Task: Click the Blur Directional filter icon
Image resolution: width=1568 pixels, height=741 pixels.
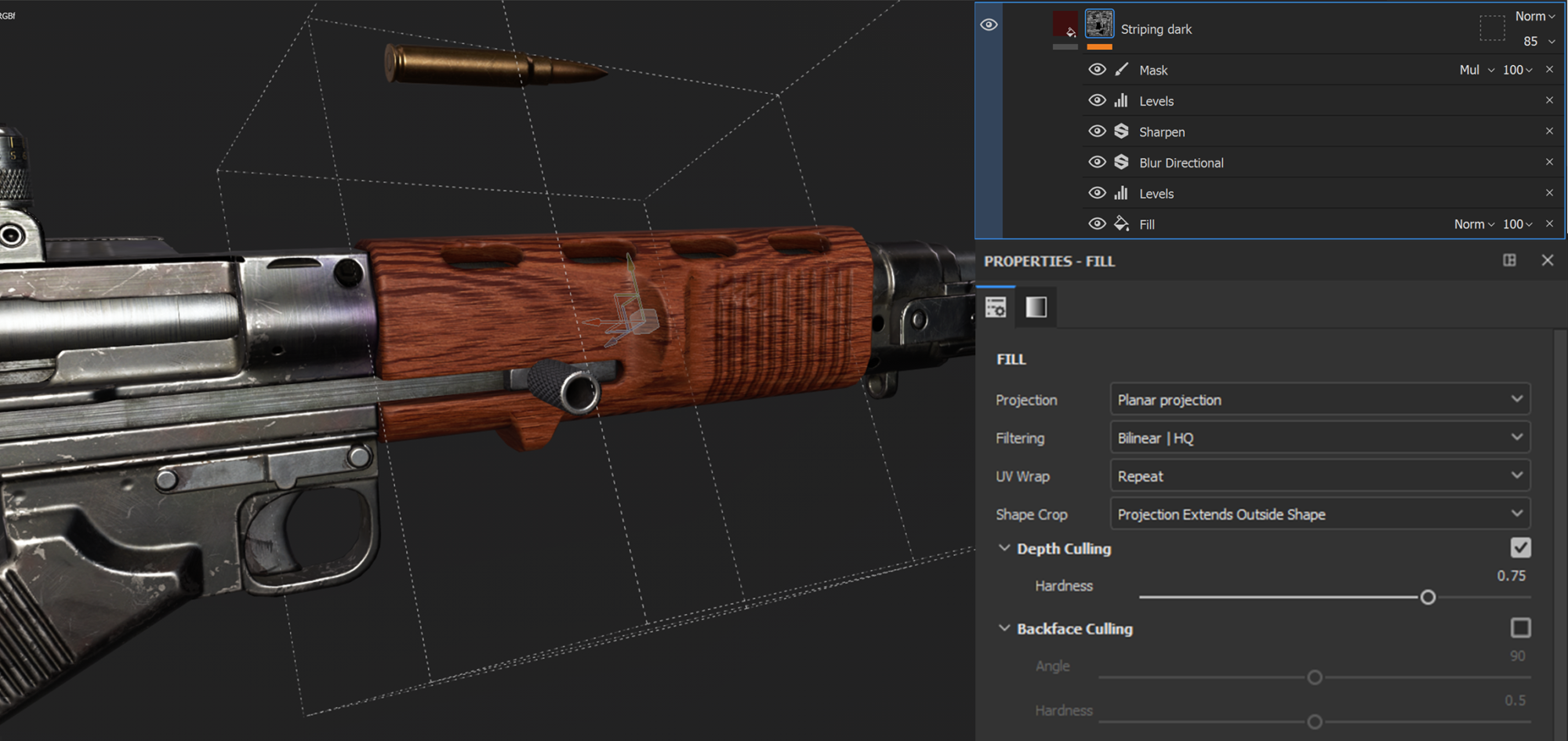Action: pos(1122,162)
